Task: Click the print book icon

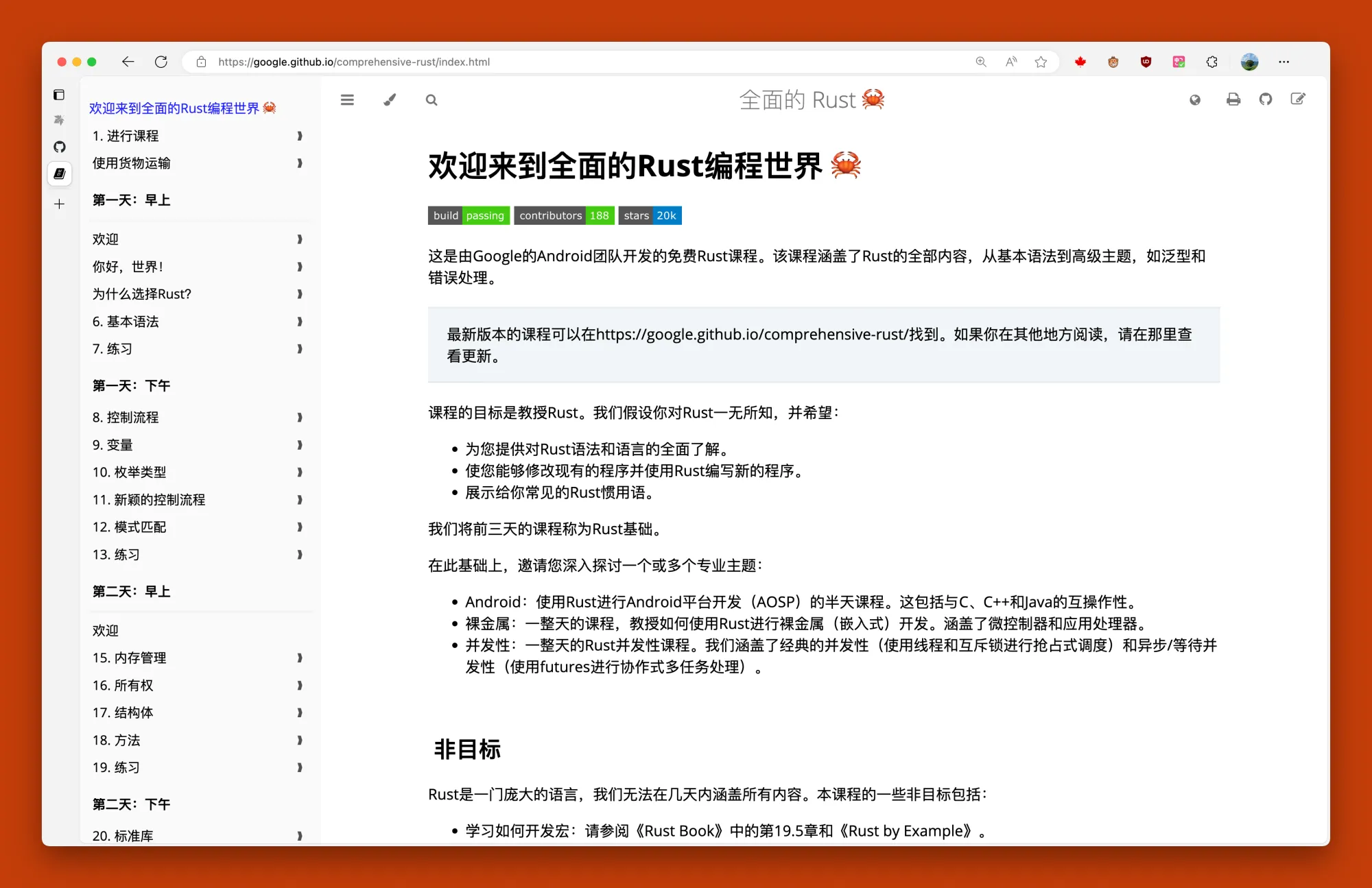Action: pos(1233,100)
